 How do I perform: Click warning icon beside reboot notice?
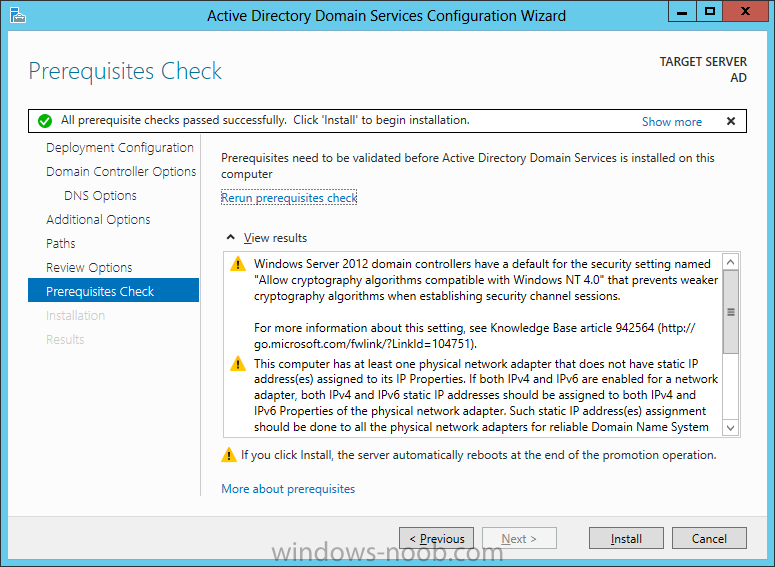pos(228,454)
